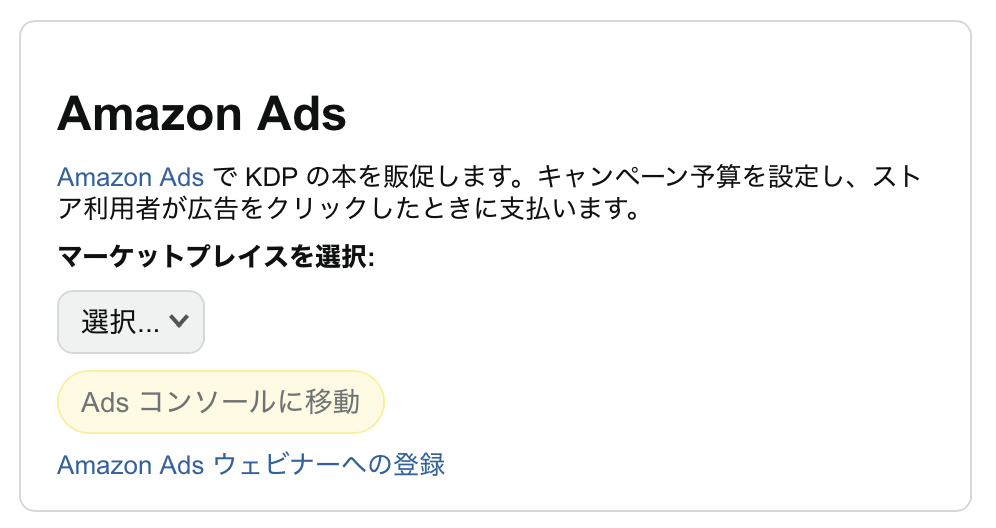
Task: Click the Amazon Ads heading
Action: point(202,114)
